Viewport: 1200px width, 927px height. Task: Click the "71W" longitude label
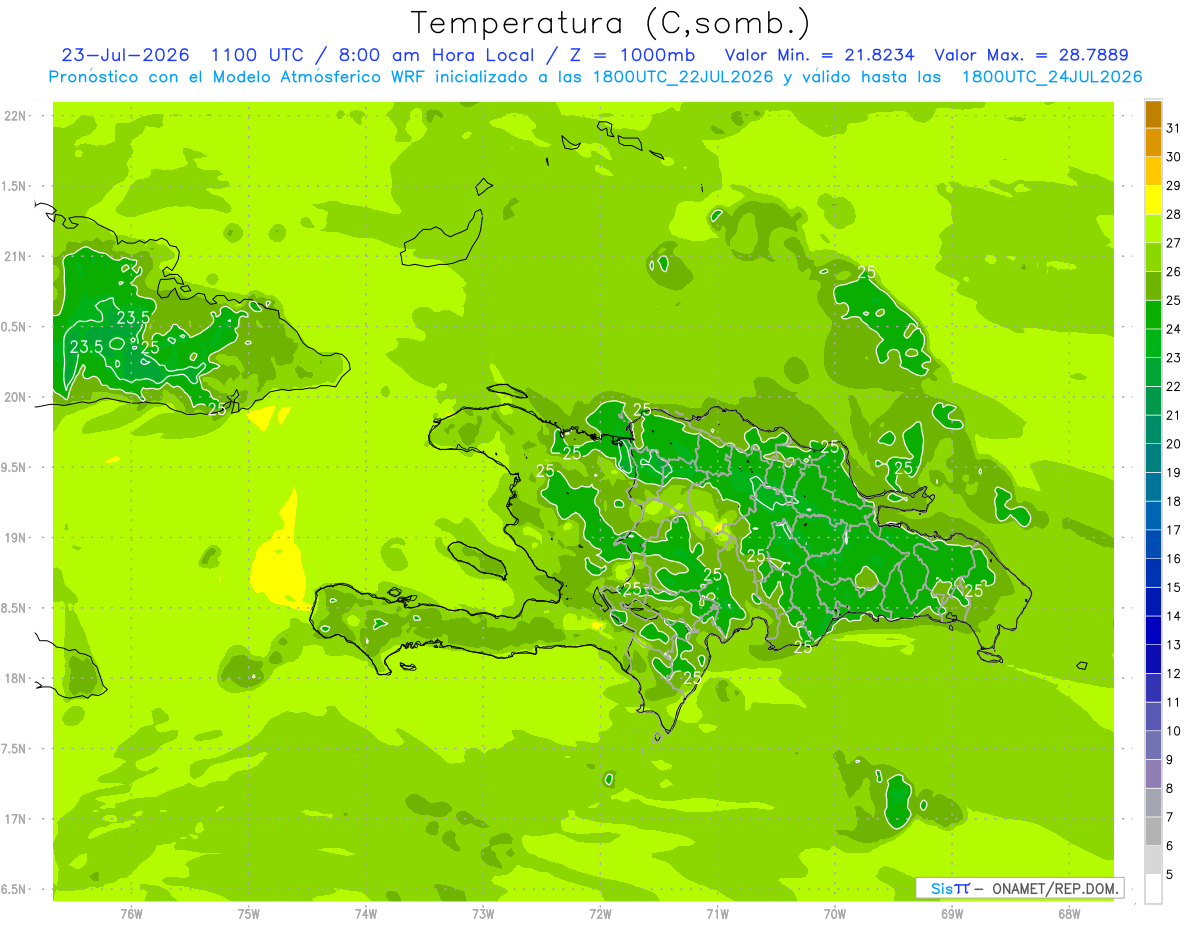click(x=717, y=913)
